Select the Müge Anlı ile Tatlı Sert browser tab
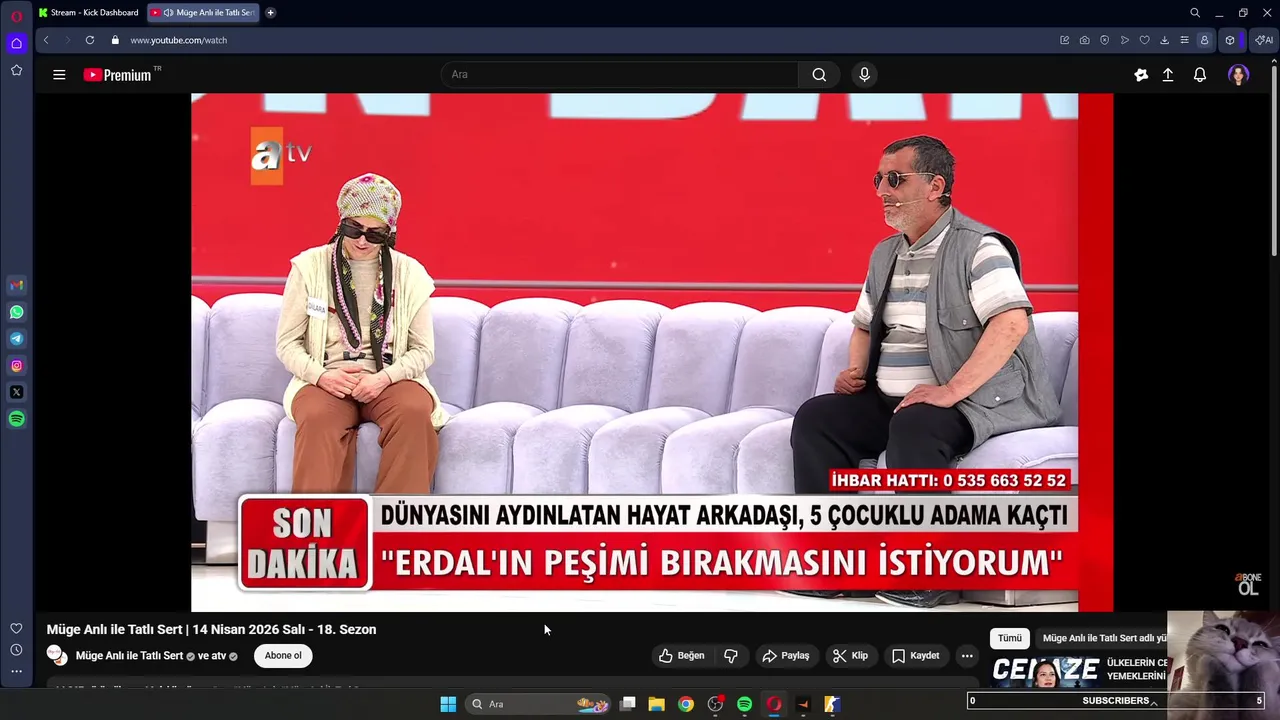 [203, 13]
